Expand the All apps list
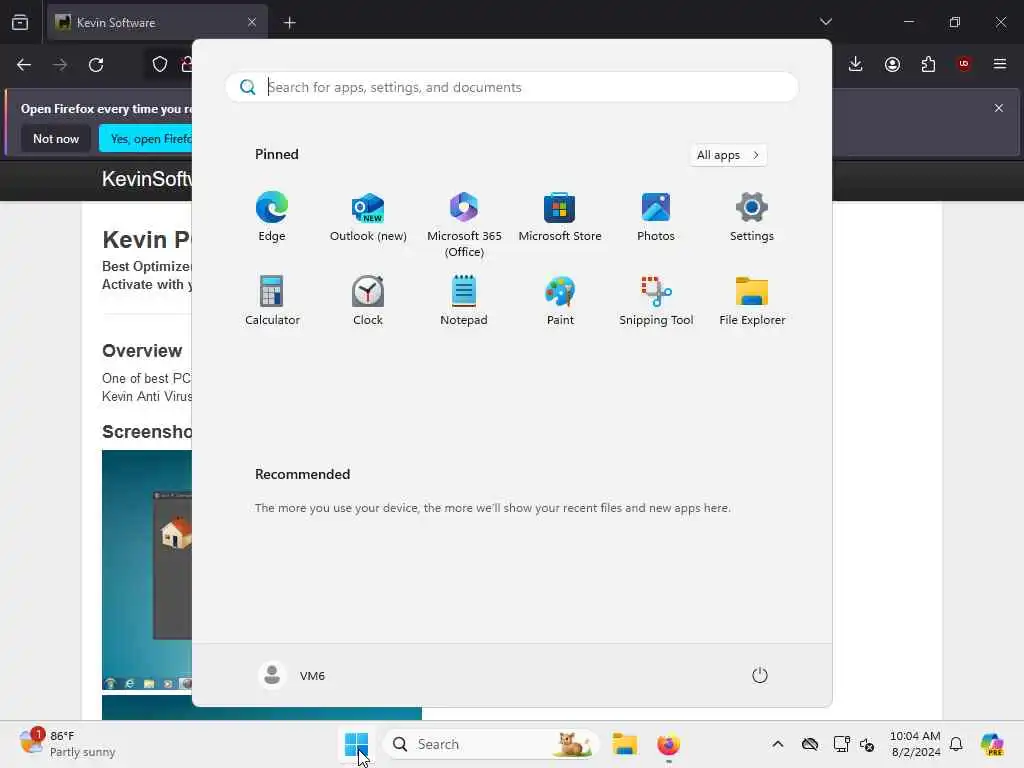This screenshot has width=1024, height=768. click(728, 155)
